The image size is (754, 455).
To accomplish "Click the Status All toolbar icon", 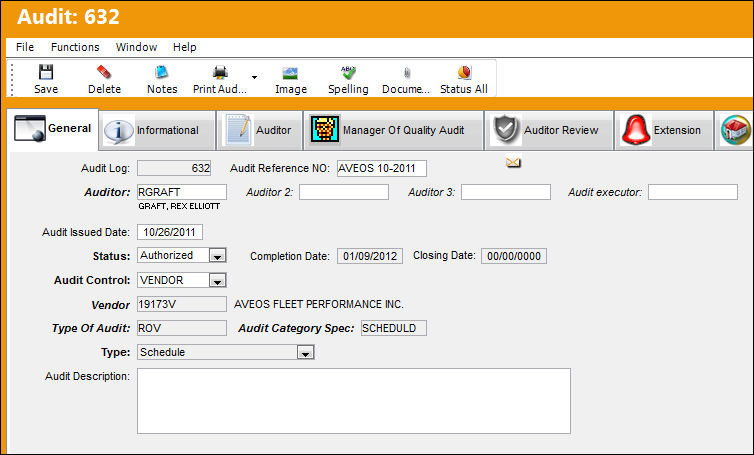I will tap(464, 72).
